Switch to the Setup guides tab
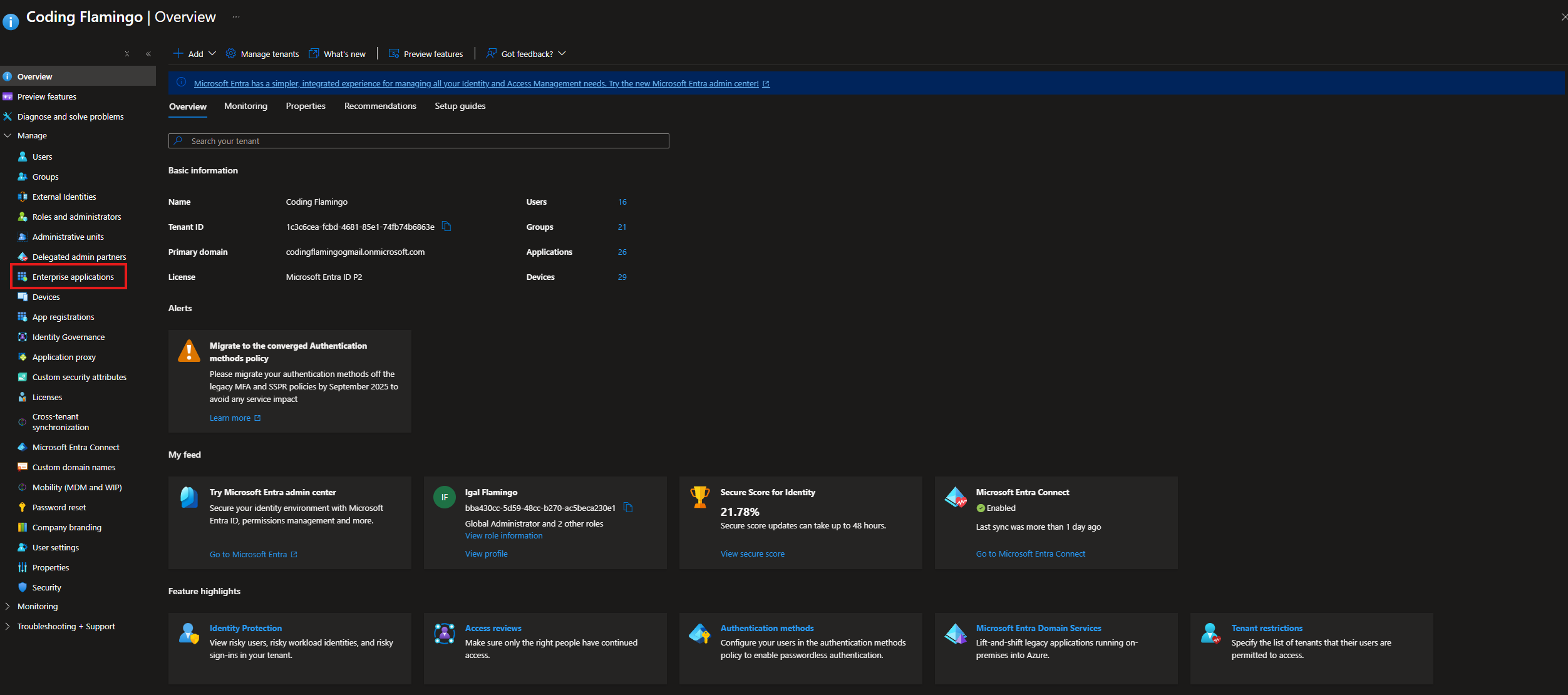The height and width of the screenshot is (695, 1568). 460,106
